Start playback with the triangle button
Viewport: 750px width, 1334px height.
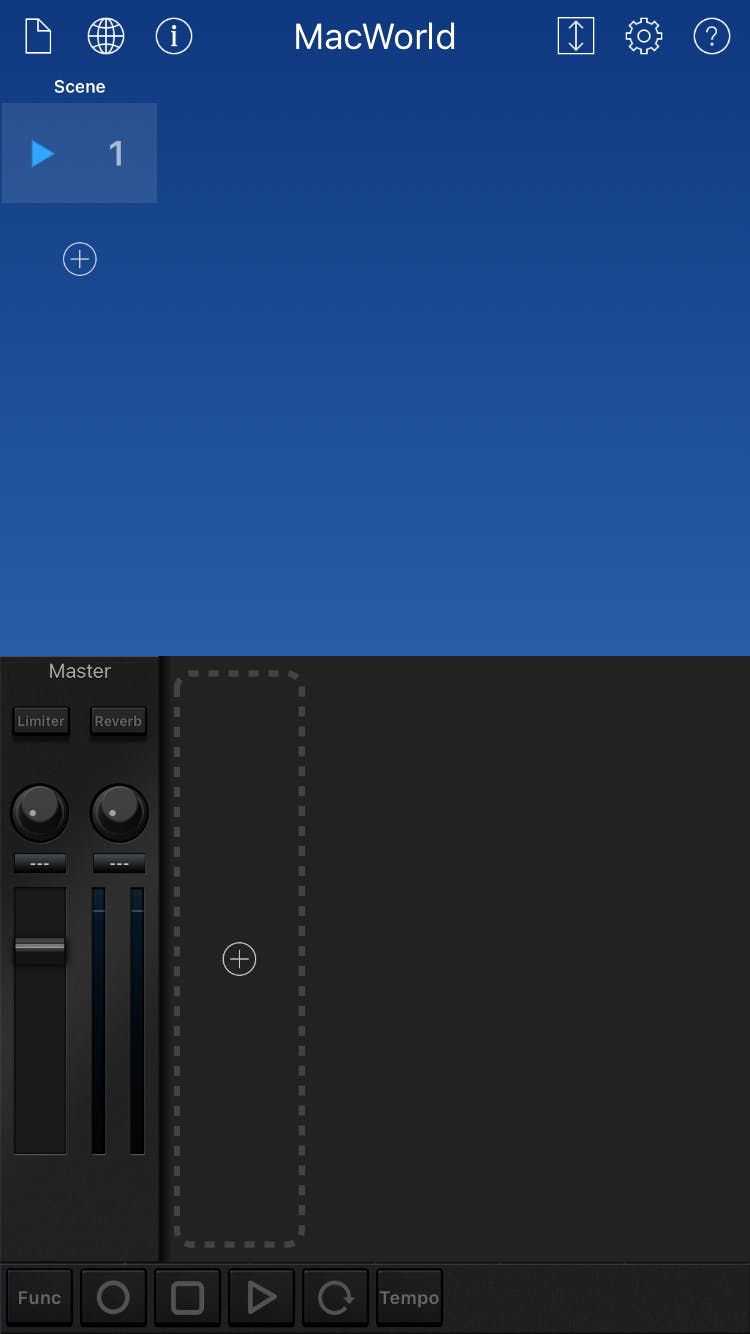click(x=262, y=1298)
